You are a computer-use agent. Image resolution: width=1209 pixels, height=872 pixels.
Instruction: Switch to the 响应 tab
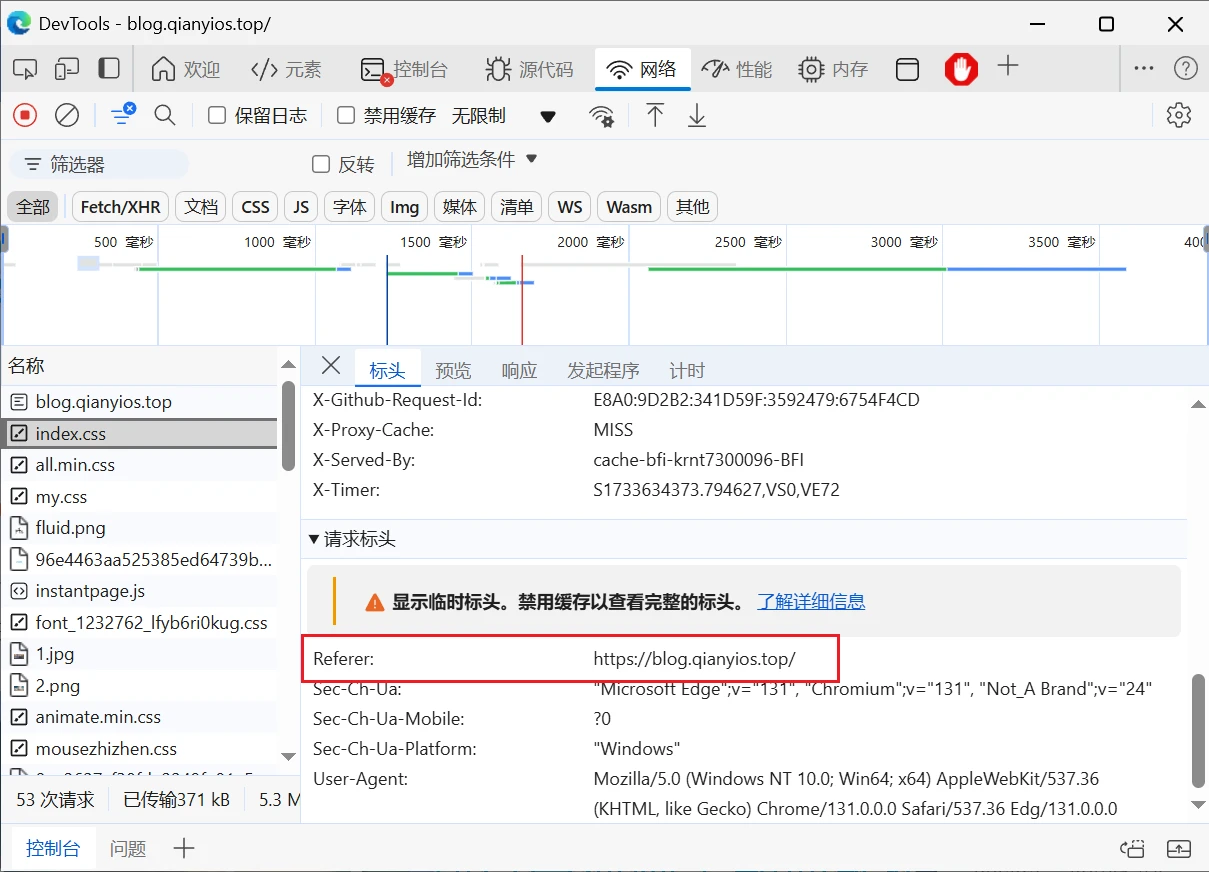pyautogui.click(x=519, y=370)
